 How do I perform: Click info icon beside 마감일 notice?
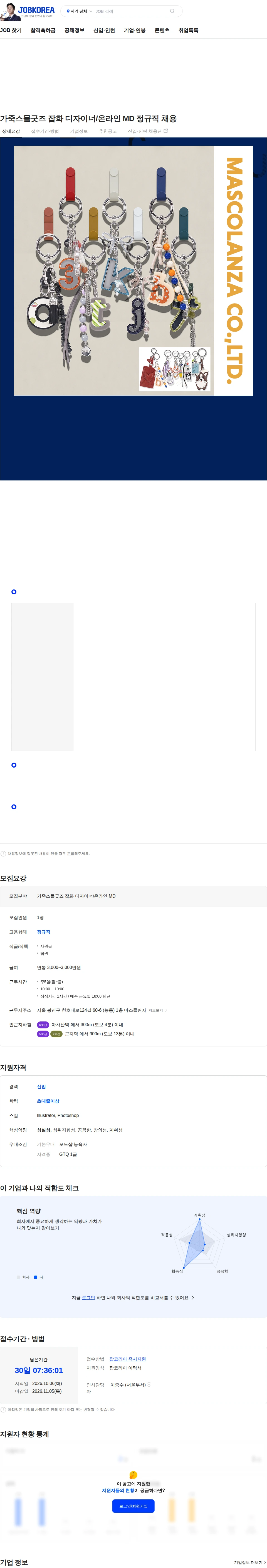(4, 1410)
